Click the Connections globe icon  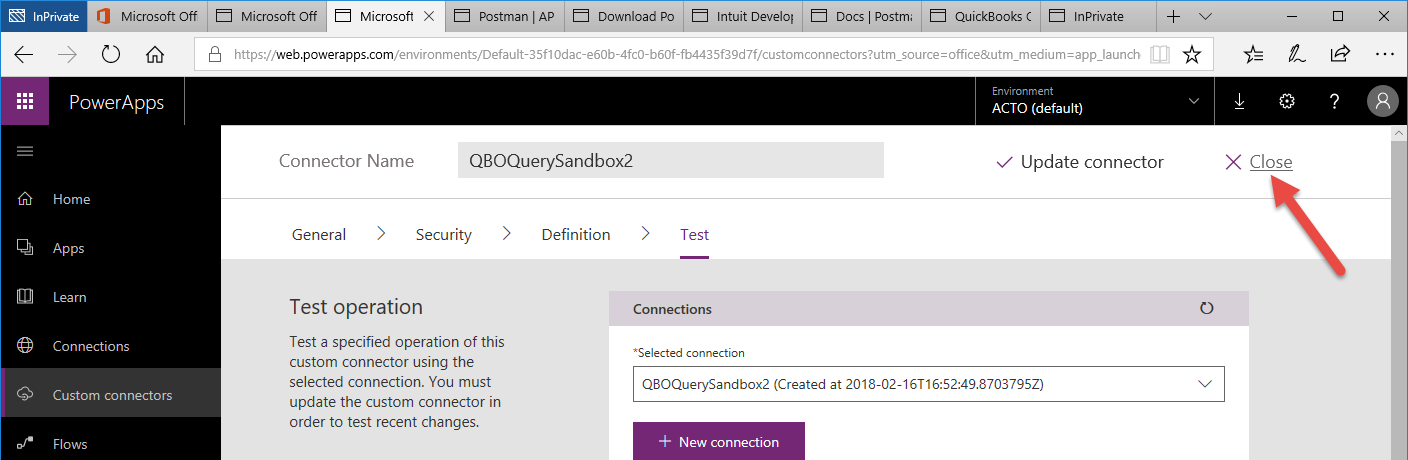[25, 346]
